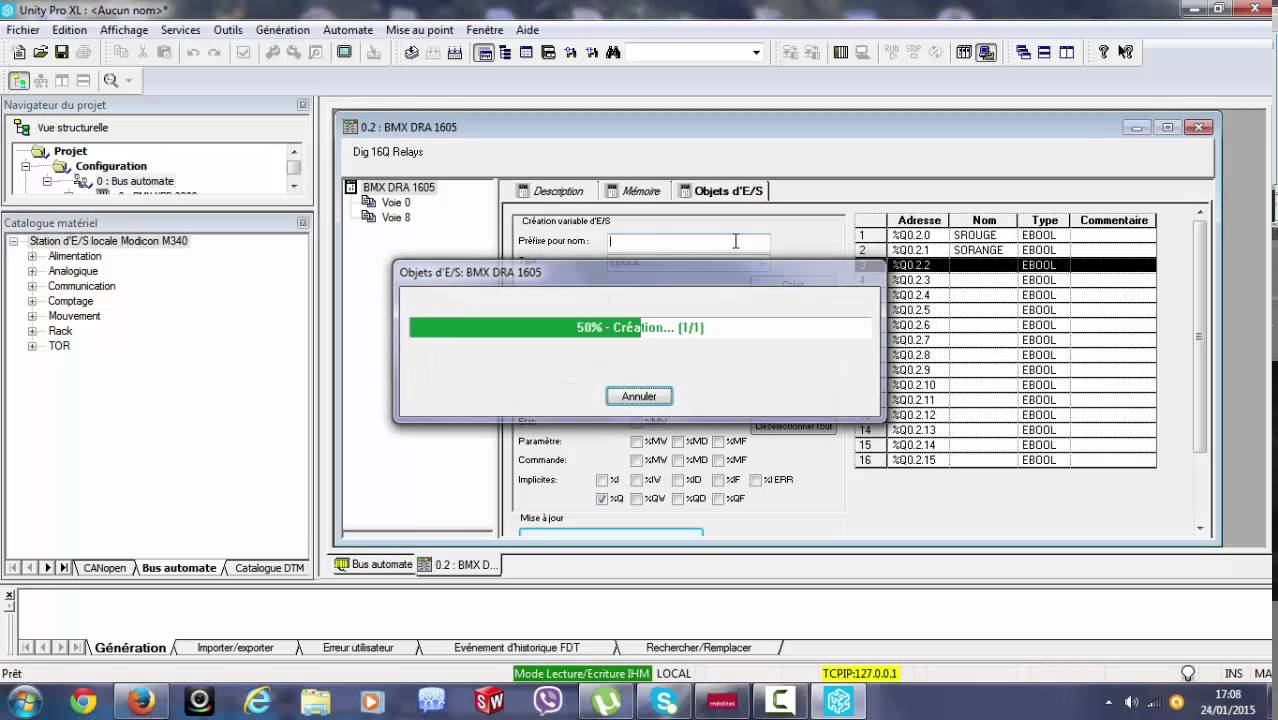This screenshot has width=1278, height=720.
Task: Click the lightbulb icon in status bar
Action: pos(1188,674)
